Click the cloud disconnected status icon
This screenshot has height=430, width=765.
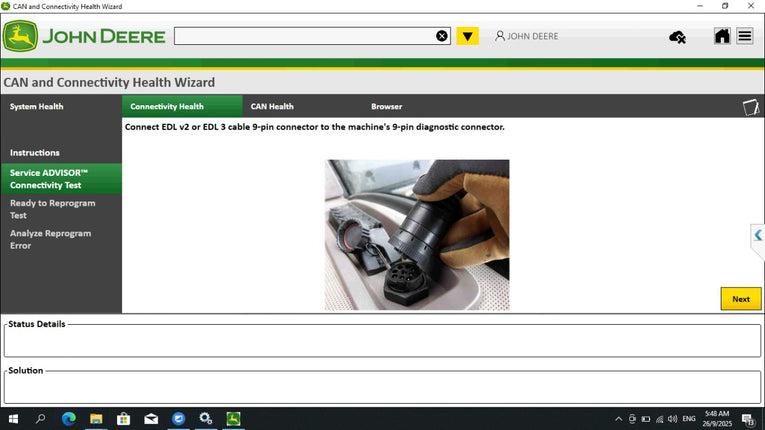pos(677,37)
